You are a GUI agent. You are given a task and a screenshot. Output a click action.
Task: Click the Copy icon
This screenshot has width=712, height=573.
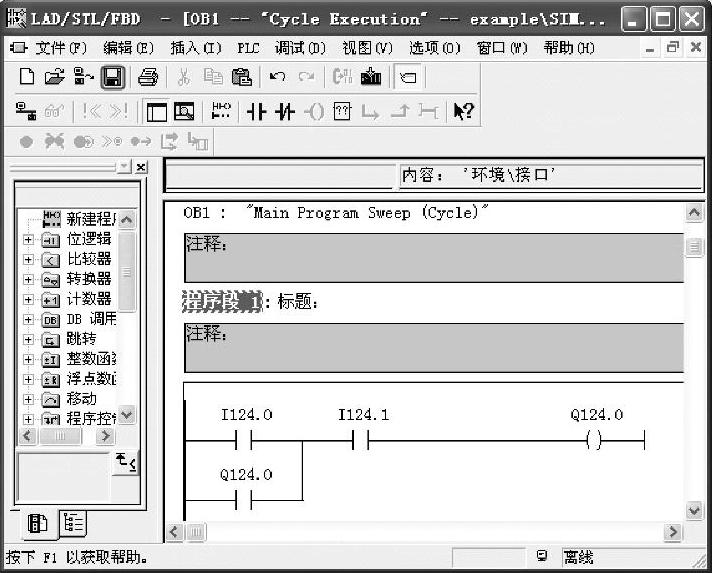(213, 77)
